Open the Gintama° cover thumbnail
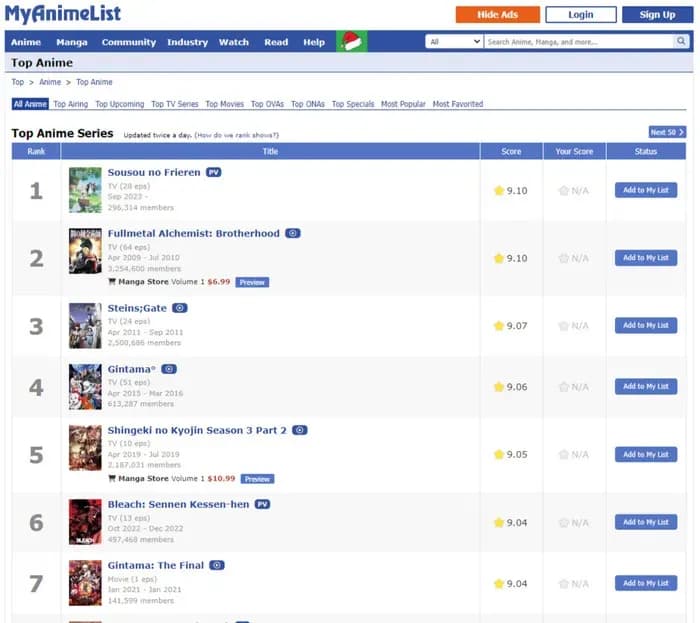 pyautogui.click(x=85, y=386)
